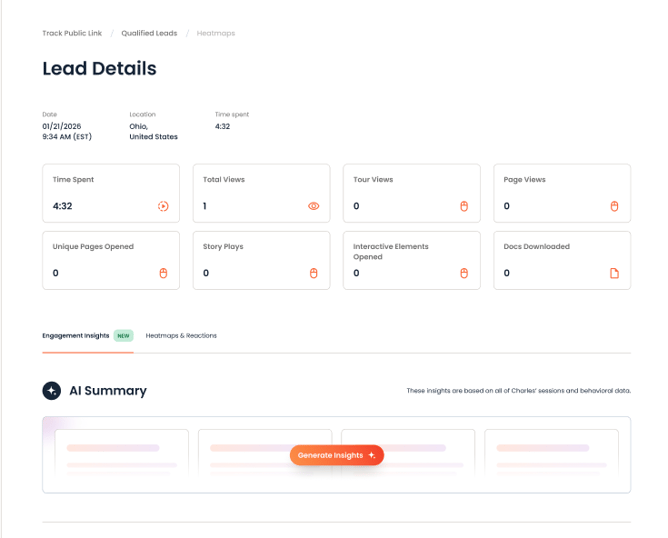Image resolution: width=668 pixels, height=538 pixels.
Task: Go to the Qualified Leads breadcrumb
Action: (x=149, y=33)
